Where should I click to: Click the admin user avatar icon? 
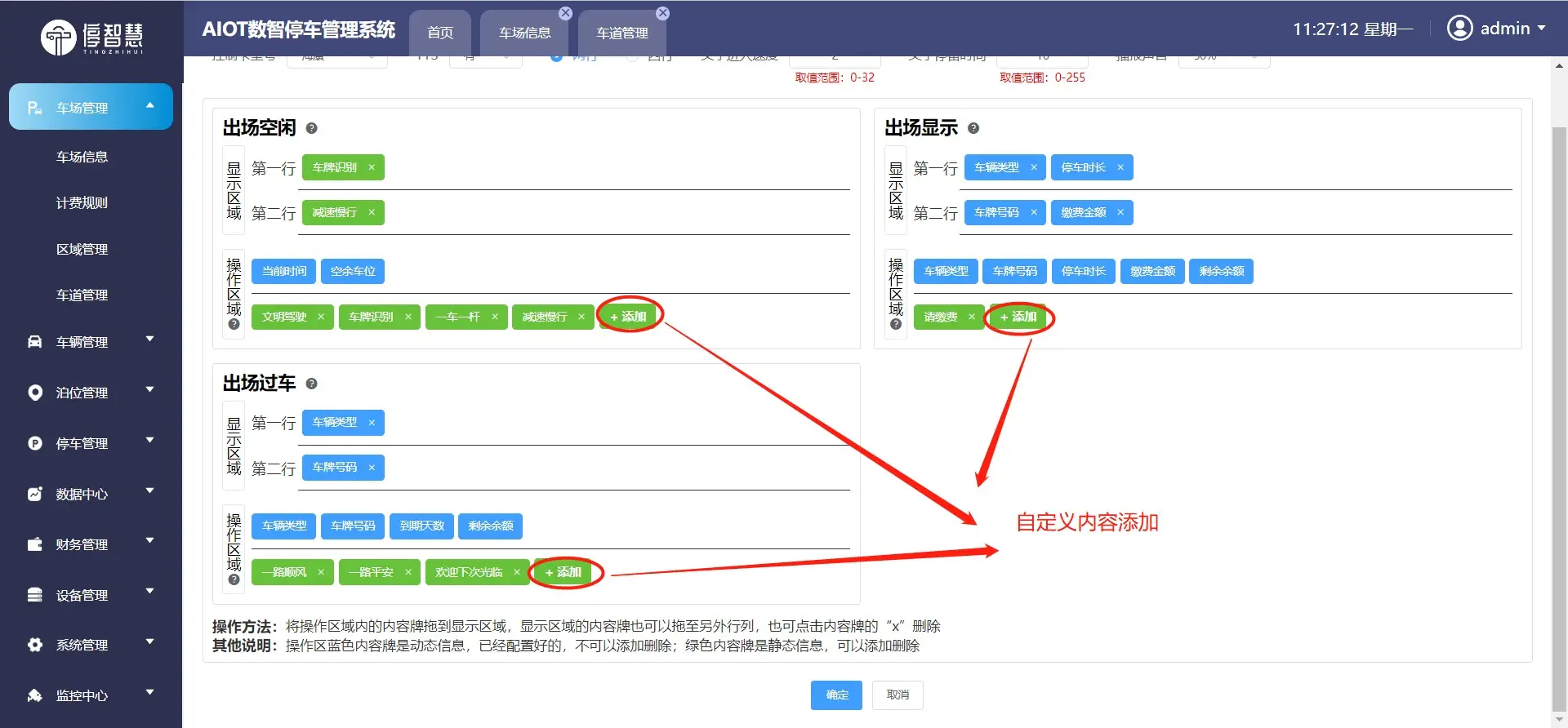point(1459,28)
